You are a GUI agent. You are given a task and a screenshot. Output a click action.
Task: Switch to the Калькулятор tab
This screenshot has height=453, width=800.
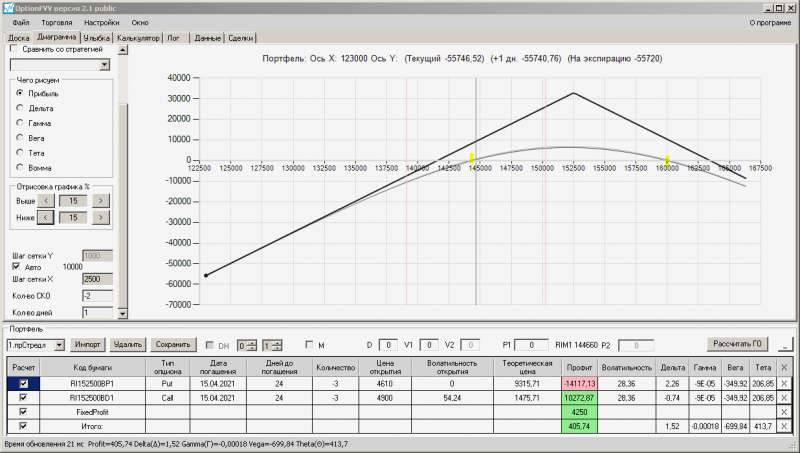point(138,38)
